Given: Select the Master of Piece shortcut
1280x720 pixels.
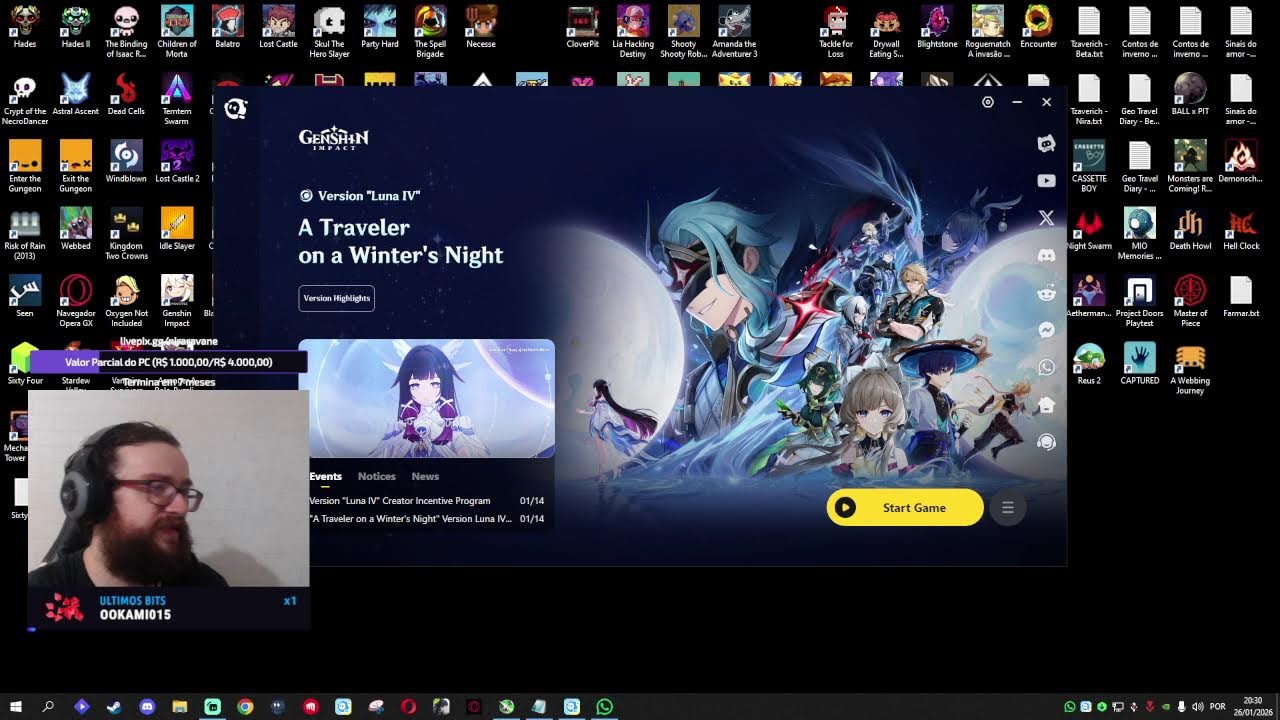Looking at the screenshot, I should (x=1190, y=301).
